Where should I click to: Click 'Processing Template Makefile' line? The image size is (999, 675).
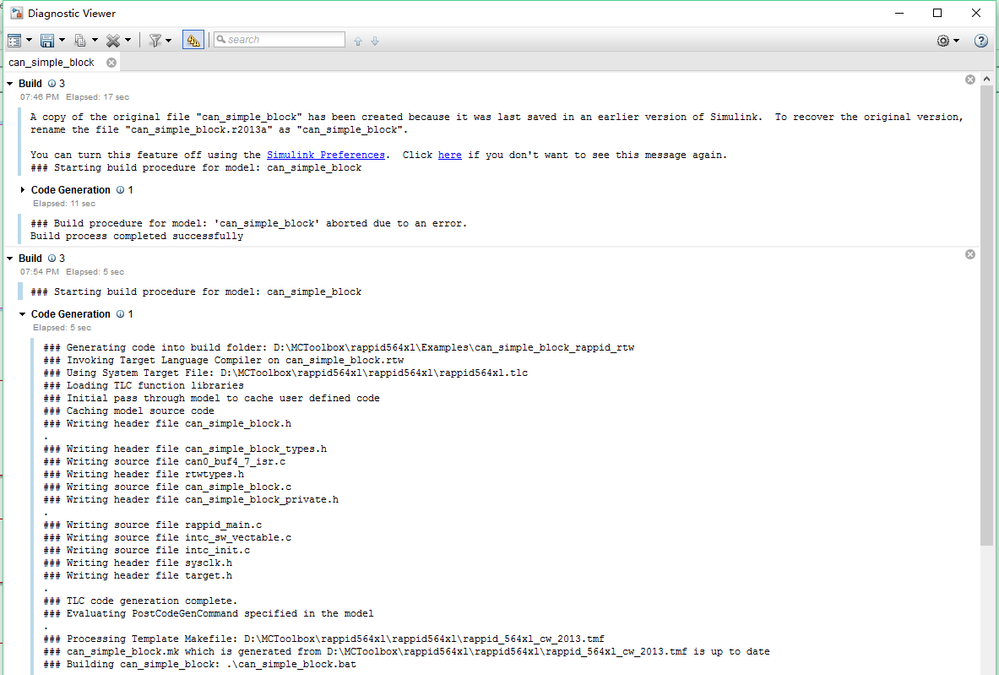point(324,639)
